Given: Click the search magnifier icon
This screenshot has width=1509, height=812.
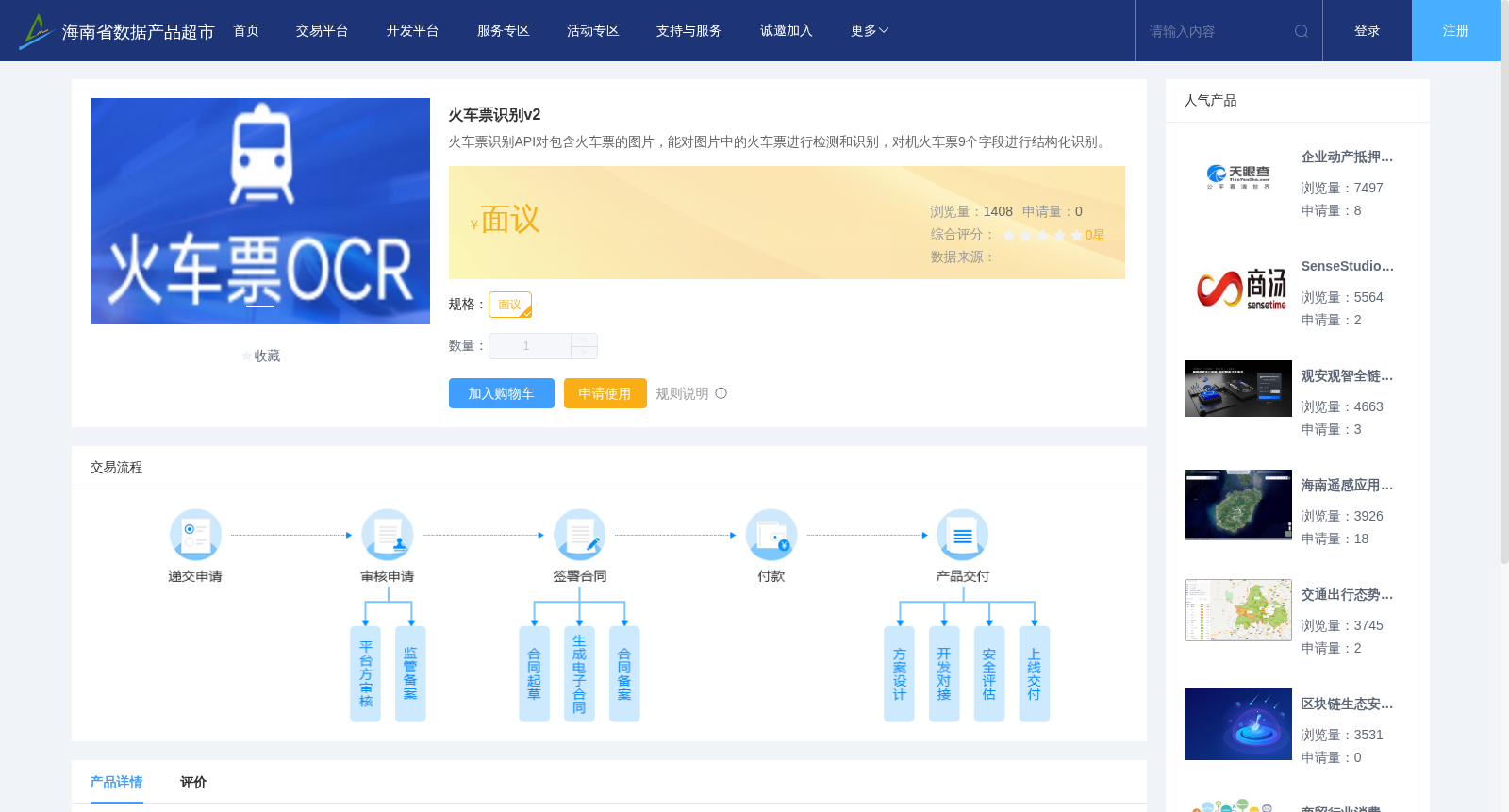Looking at the screenshot, I should tap(1302, 31).
